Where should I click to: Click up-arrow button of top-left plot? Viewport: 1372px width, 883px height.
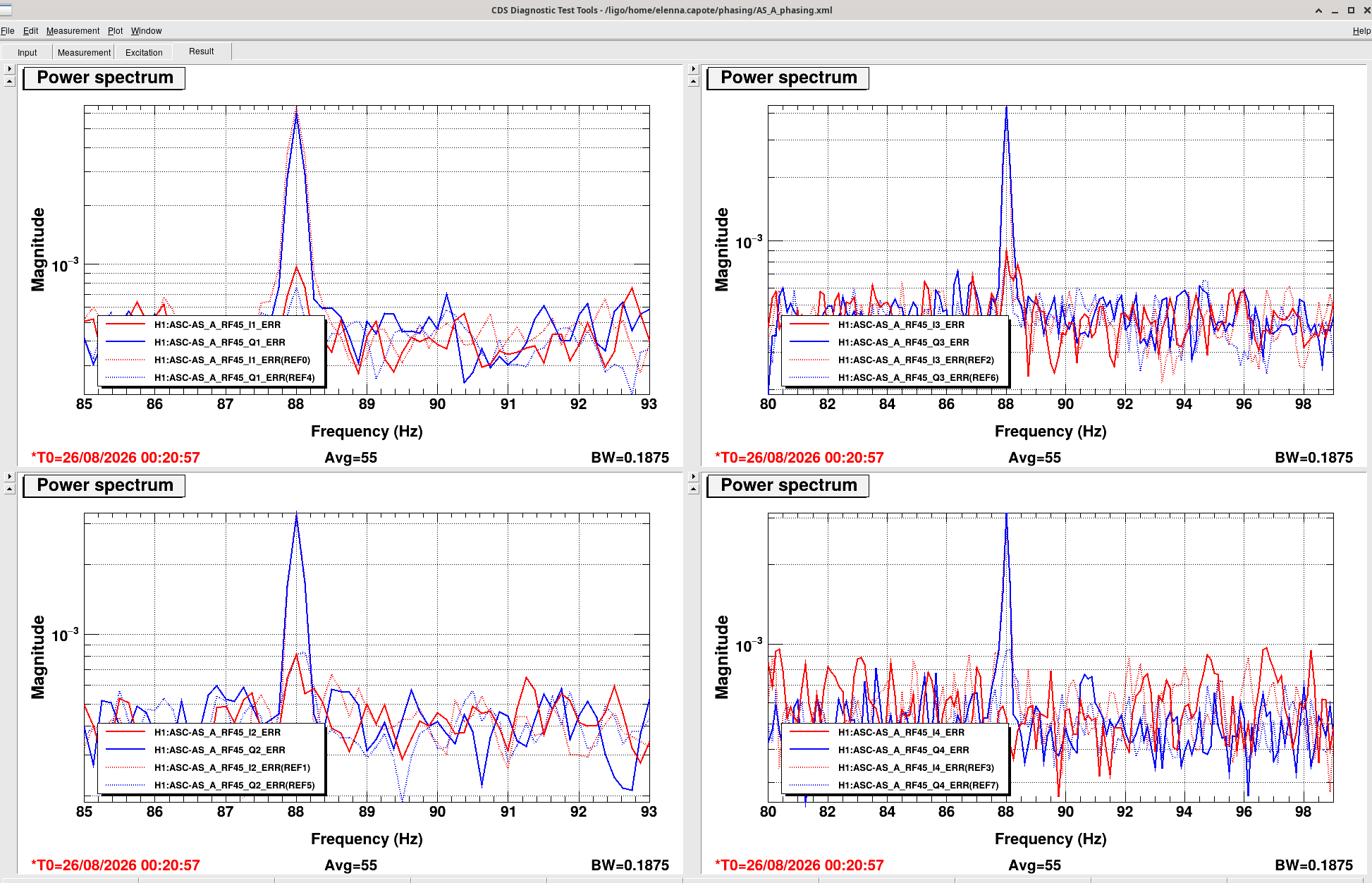9,82
